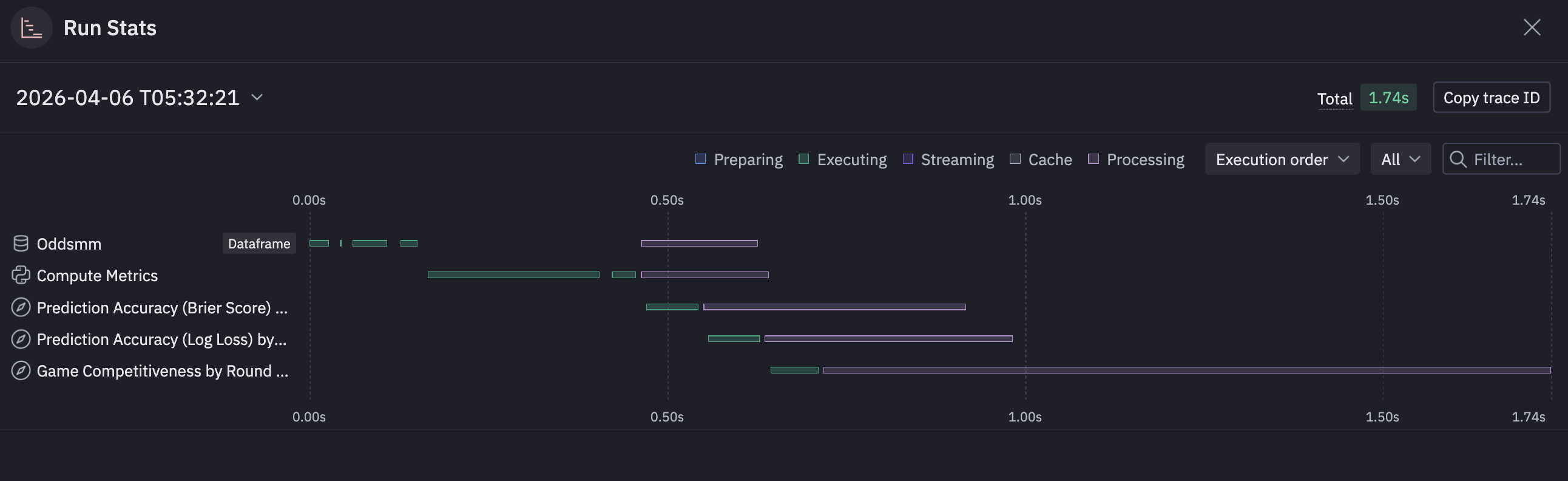Expand the All filter dropdown
This screenshot has width=1568, height=481.
tap(1400, 160)
